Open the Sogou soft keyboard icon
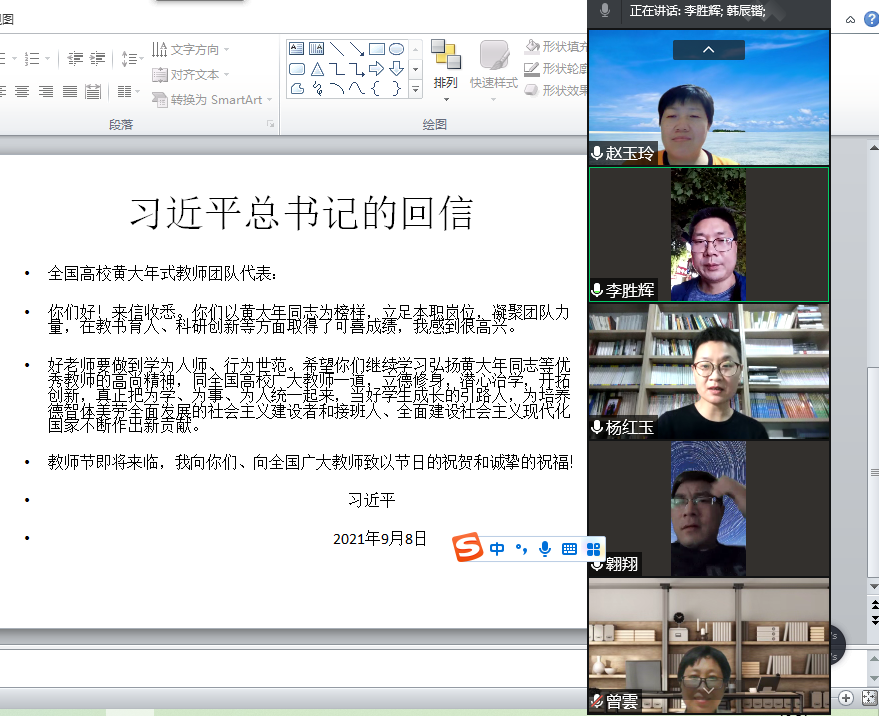 (569, 548)
